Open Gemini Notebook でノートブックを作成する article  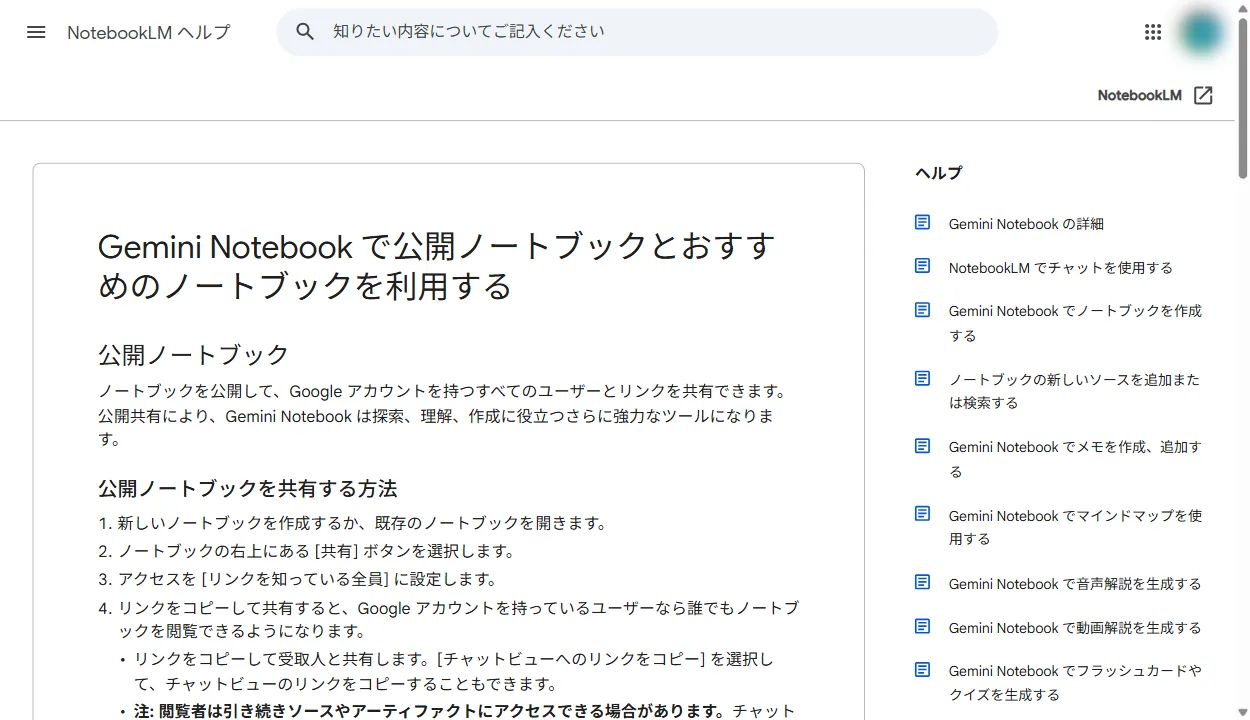coord(1075,323)
